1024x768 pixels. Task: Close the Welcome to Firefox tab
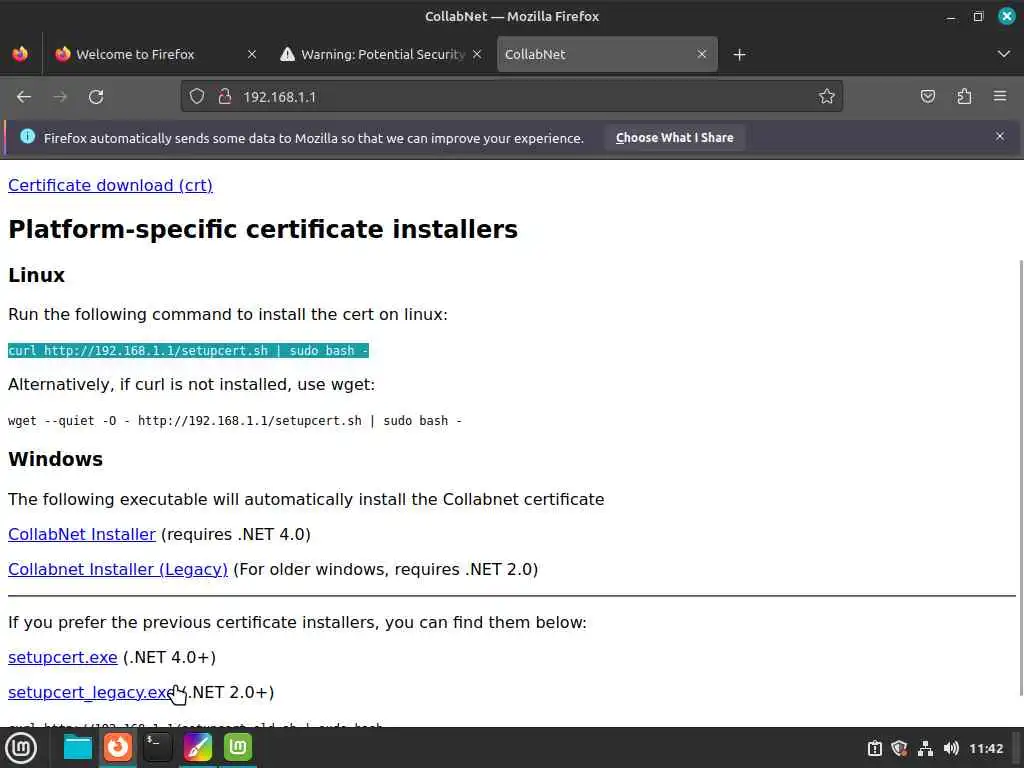point(252,54)
